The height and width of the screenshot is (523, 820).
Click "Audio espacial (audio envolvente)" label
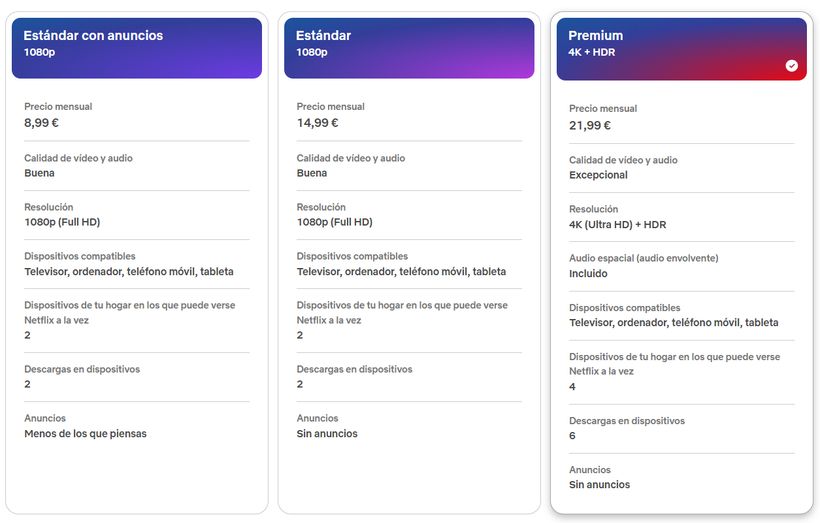[644, 258]
